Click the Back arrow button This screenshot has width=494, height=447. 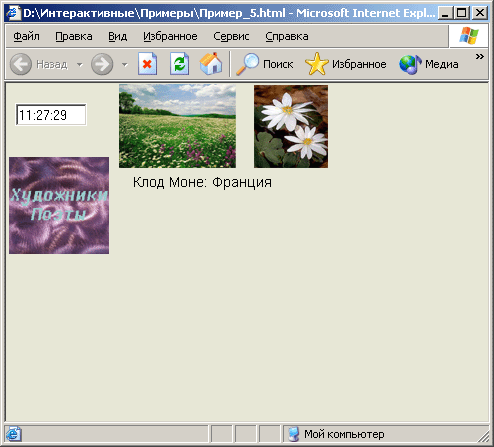(21, 64)
